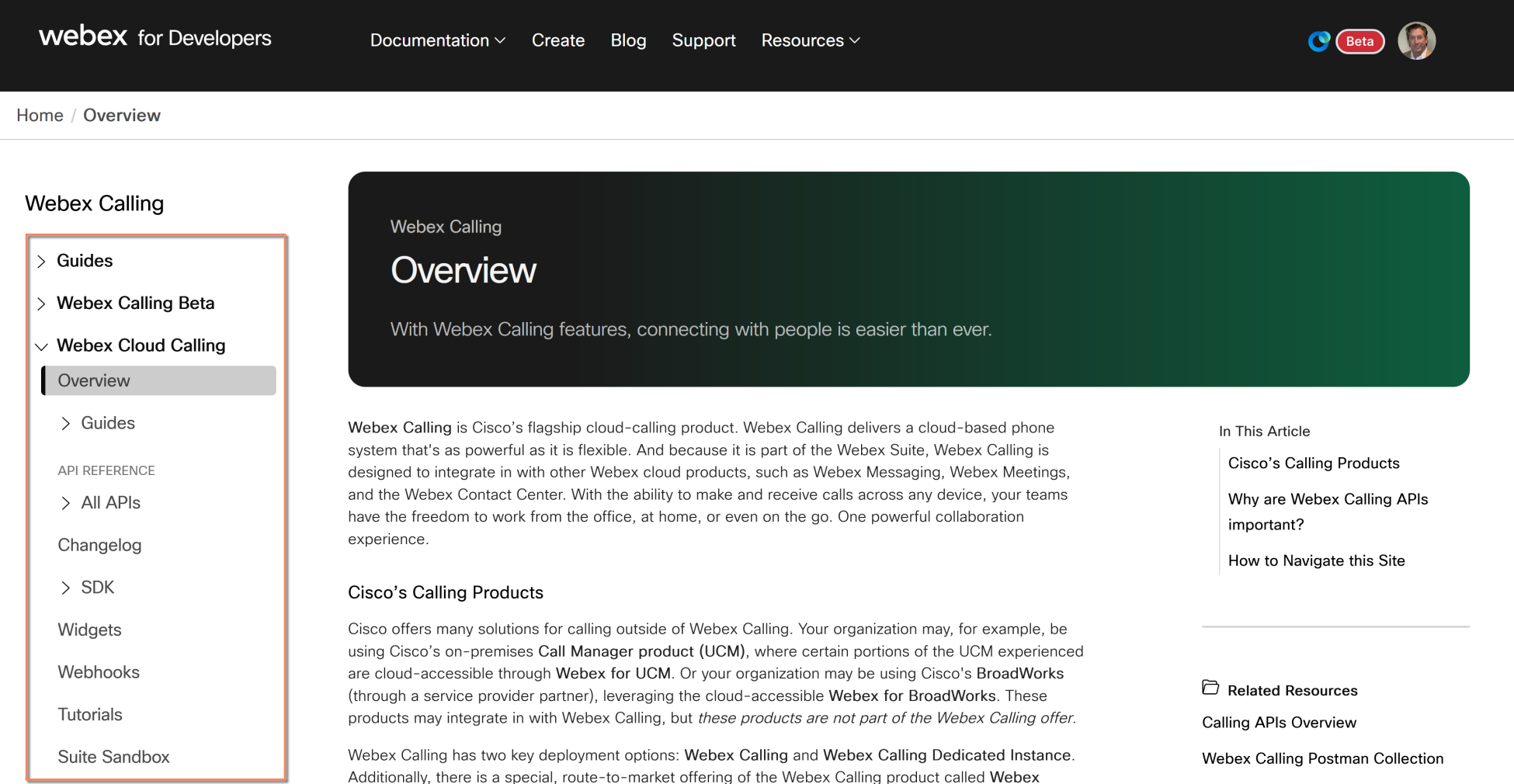Select the highlighted Overview sidebar item

158,380
